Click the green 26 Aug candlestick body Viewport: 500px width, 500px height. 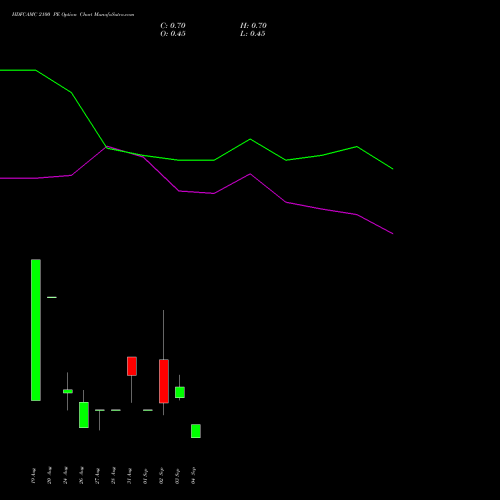84,415
